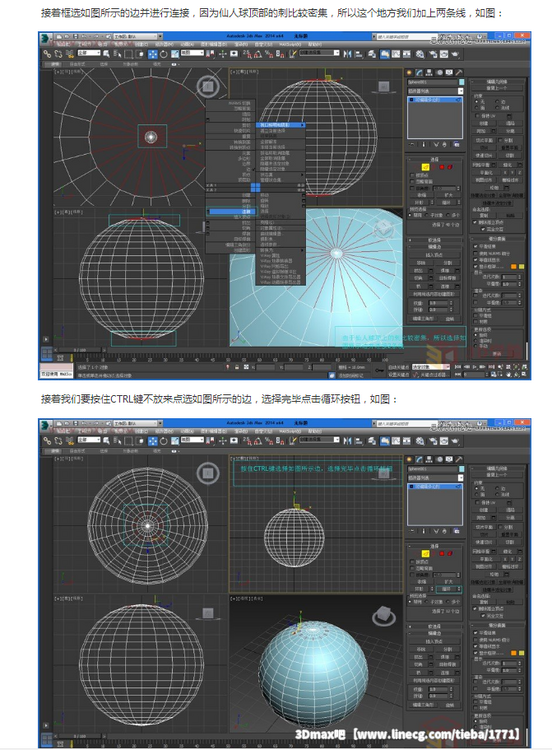Image resolution: width=552 pixels, height=750 pixels.
Task: Toggle 删除孤立顶点 checkbox in first screenshot
Action: [x=475, y=222]
